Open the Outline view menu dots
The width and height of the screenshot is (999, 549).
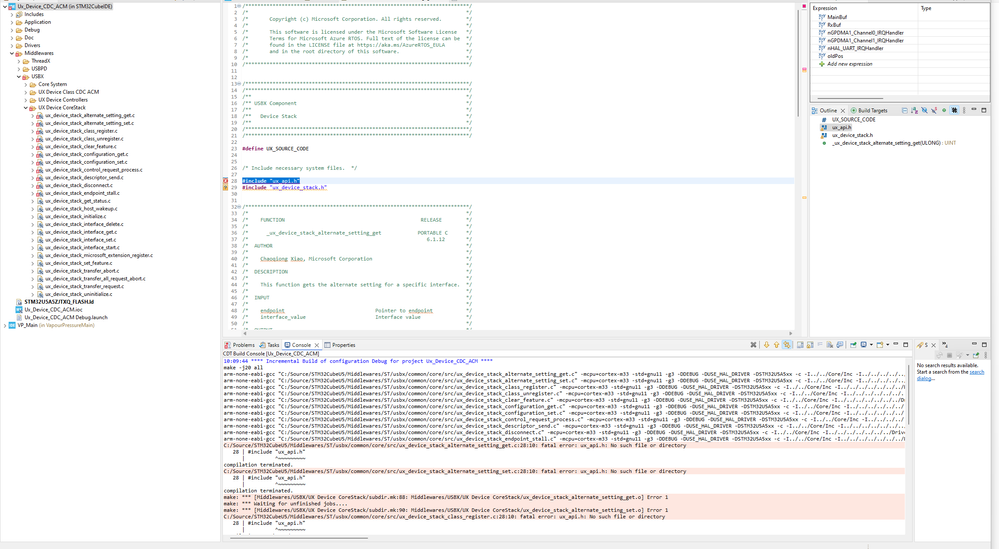(x=964, y=110)
